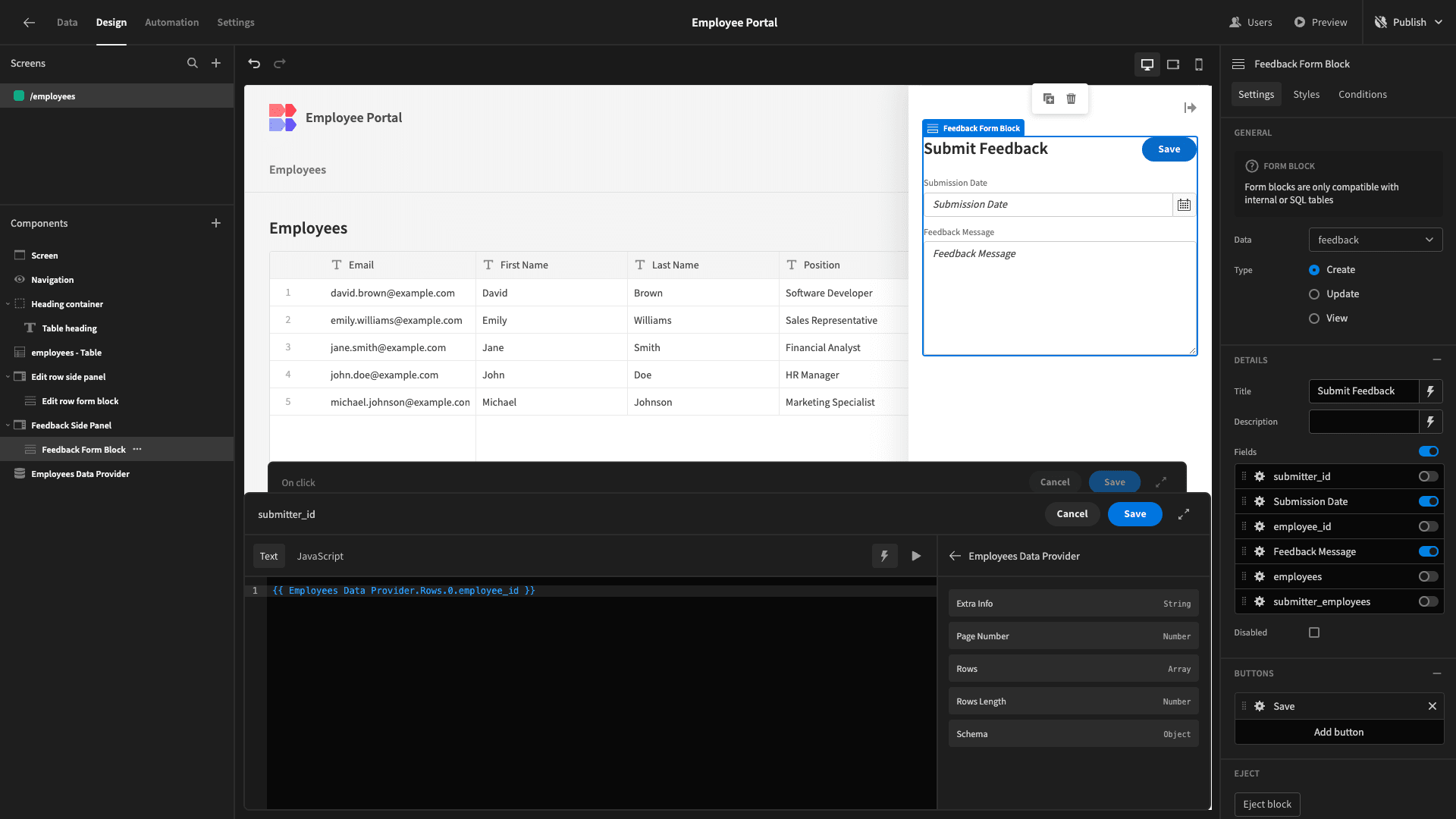Open settings gear for Save button item
This screenshot has width=1456, height=819.
pyautogui.click(x=1260, y=706)
